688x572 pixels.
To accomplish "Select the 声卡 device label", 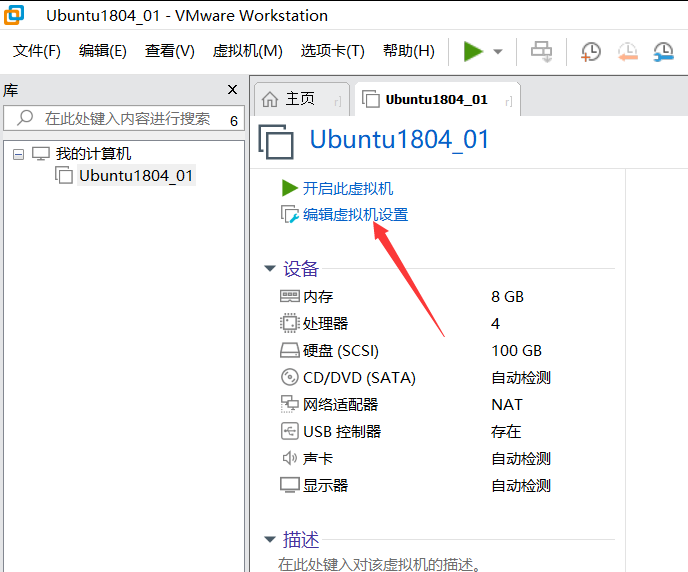I will coord(318,459).
